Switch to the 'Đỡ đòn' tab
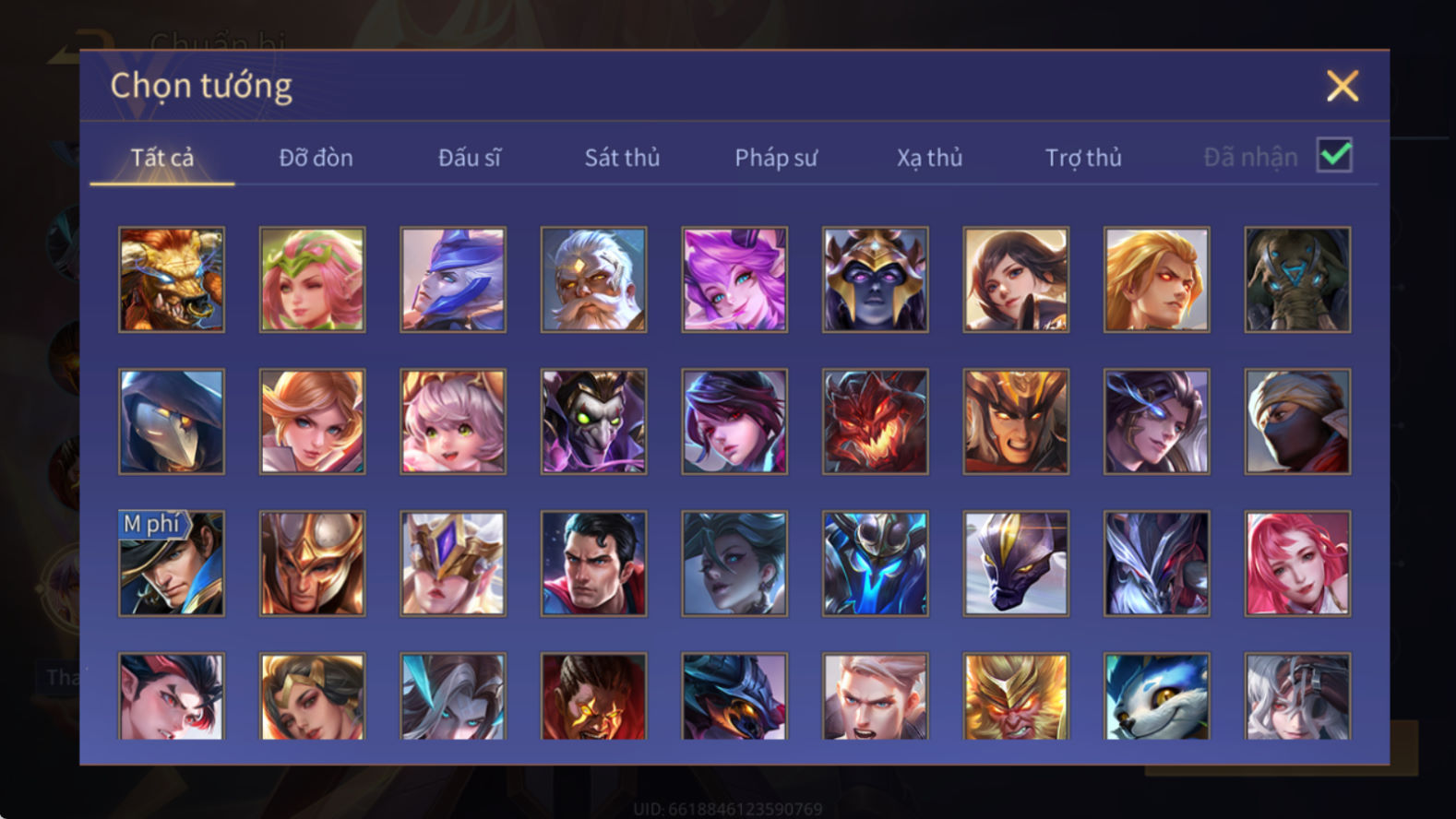The width and height of the screenshot is (1456, 819). (316, 158)
